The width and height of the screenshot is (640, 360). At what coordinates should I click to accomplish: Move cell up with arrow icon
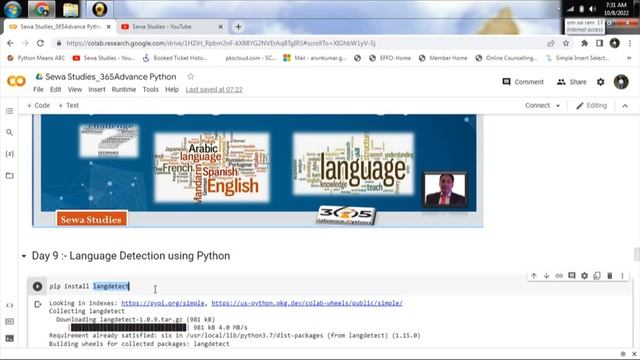pos(534,276)
